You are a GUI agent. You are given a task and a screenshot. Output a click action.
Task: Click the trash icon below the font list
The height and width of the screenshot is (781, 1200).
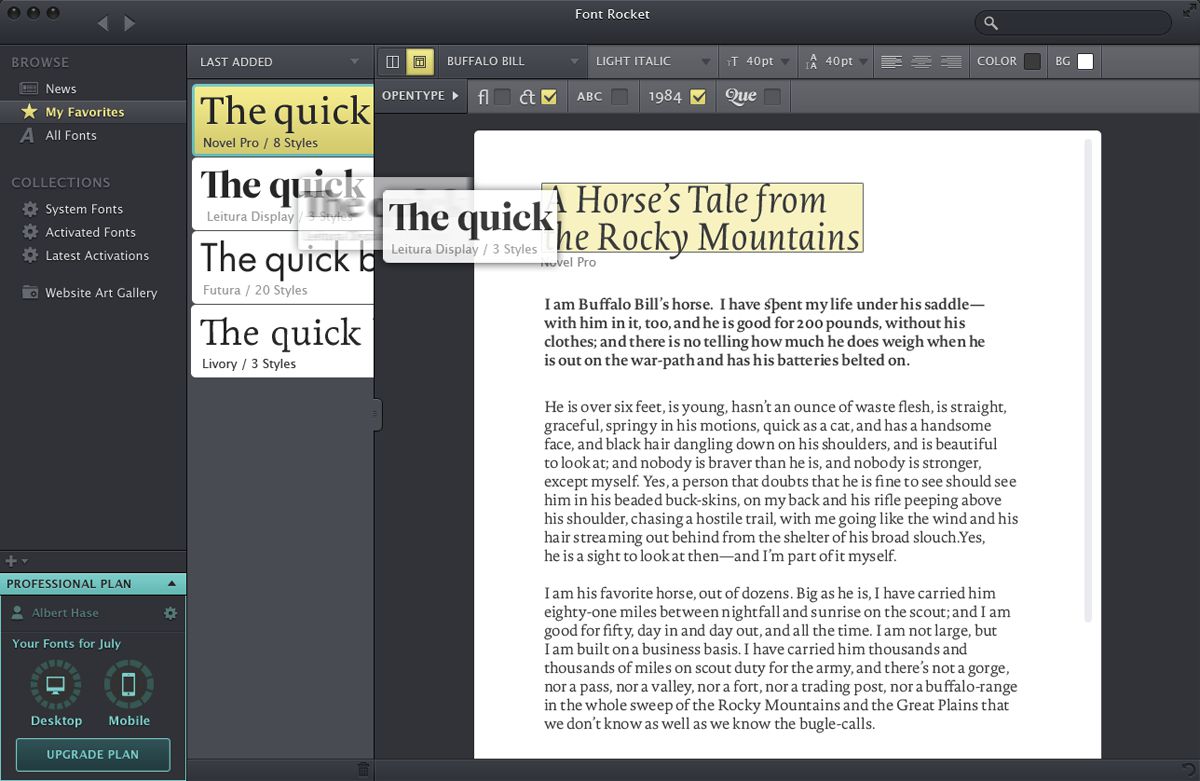click(363, 769)
